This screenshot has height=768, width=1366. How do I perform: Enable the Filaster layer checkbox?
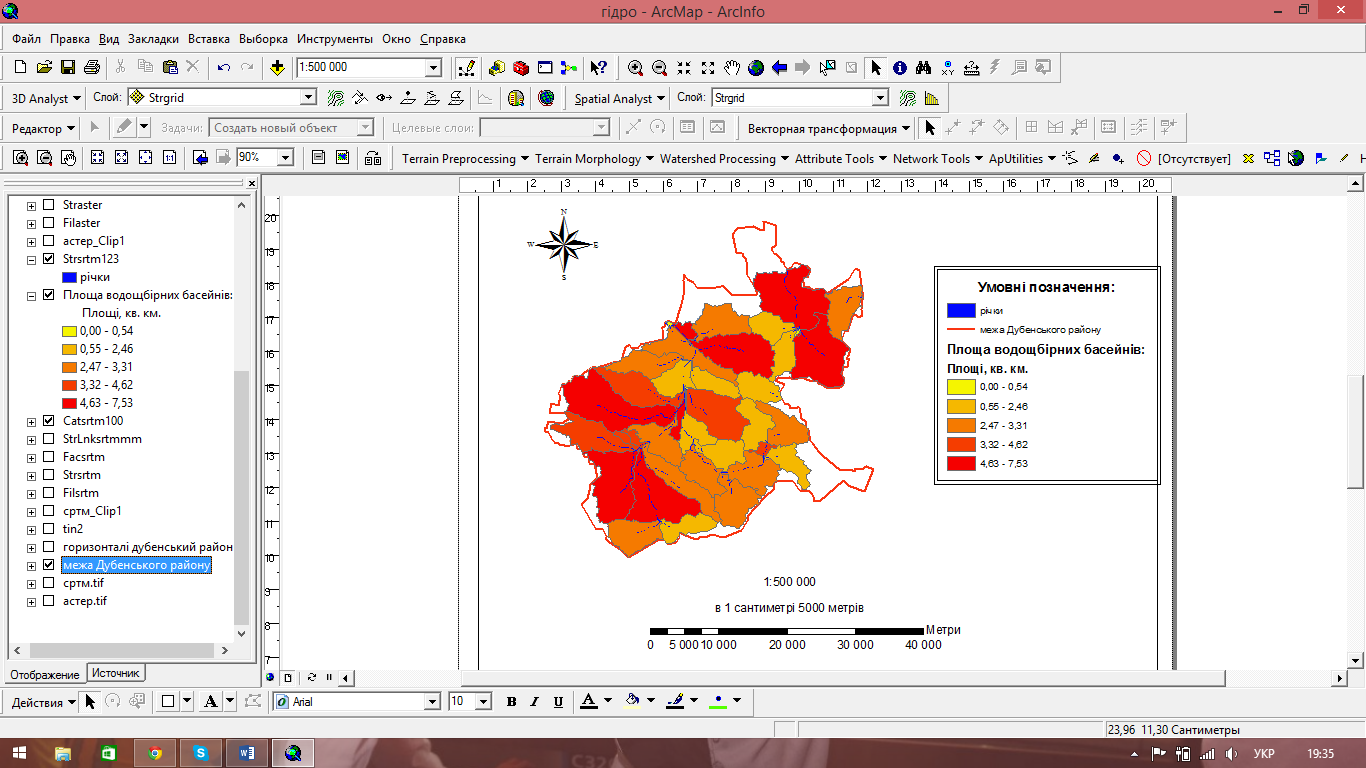pos(49,223)
